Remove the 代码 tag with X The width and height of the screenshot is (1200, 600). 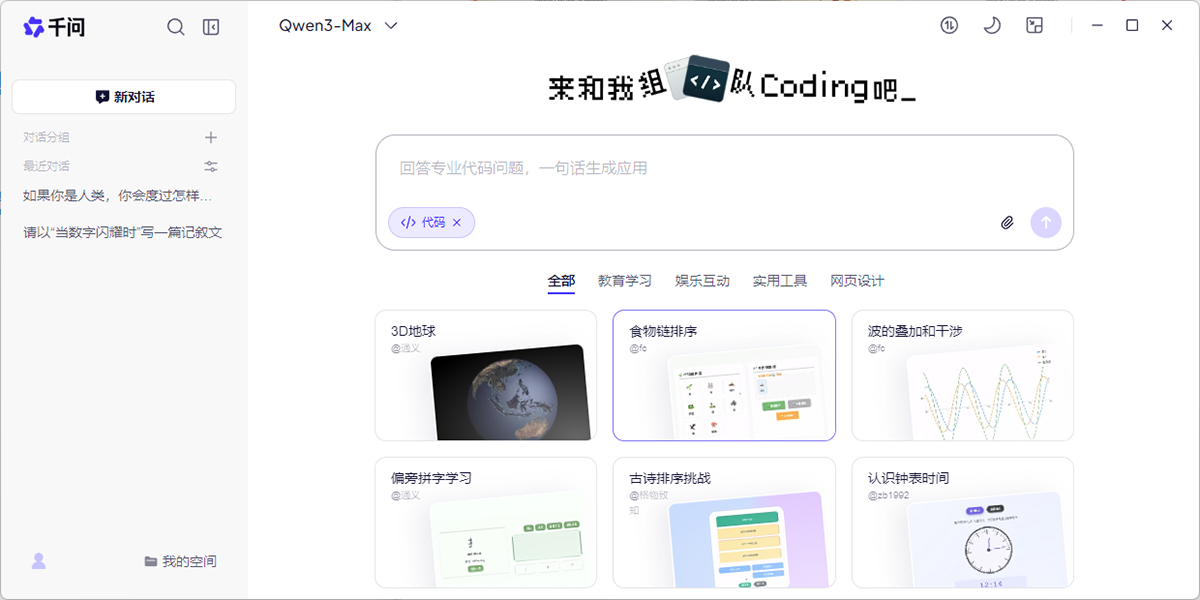click(x=457, y=222)
